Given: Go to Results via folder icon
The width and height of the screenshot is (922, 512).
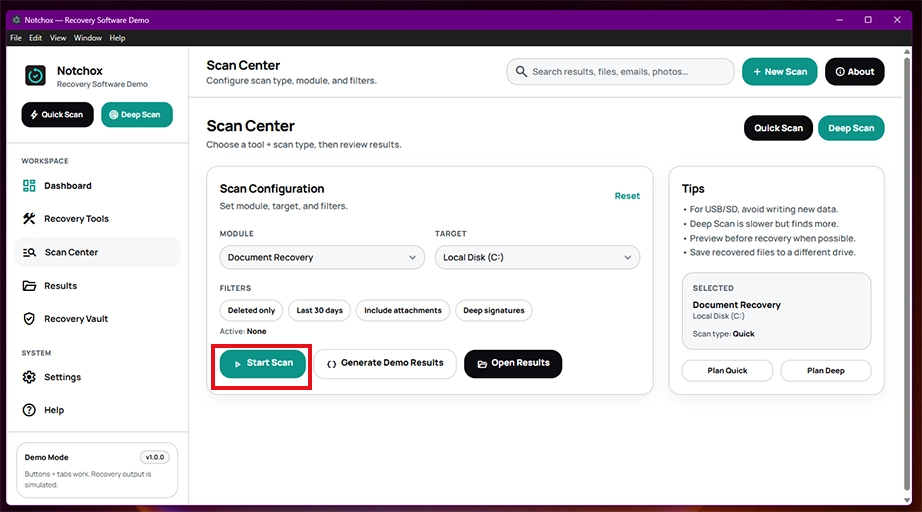Looking at the screenshot, I should (x=29, y=286).
